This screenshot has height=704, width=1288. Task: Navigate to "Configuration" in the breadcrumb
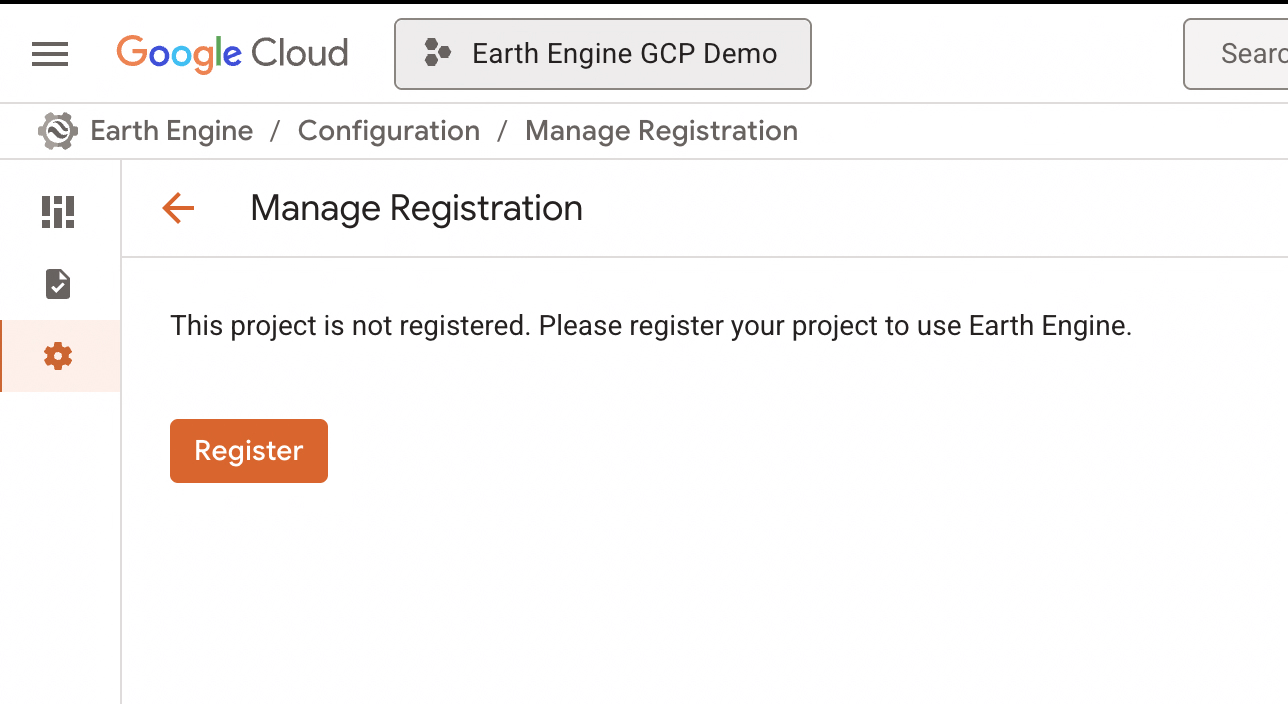click(389, 130)
